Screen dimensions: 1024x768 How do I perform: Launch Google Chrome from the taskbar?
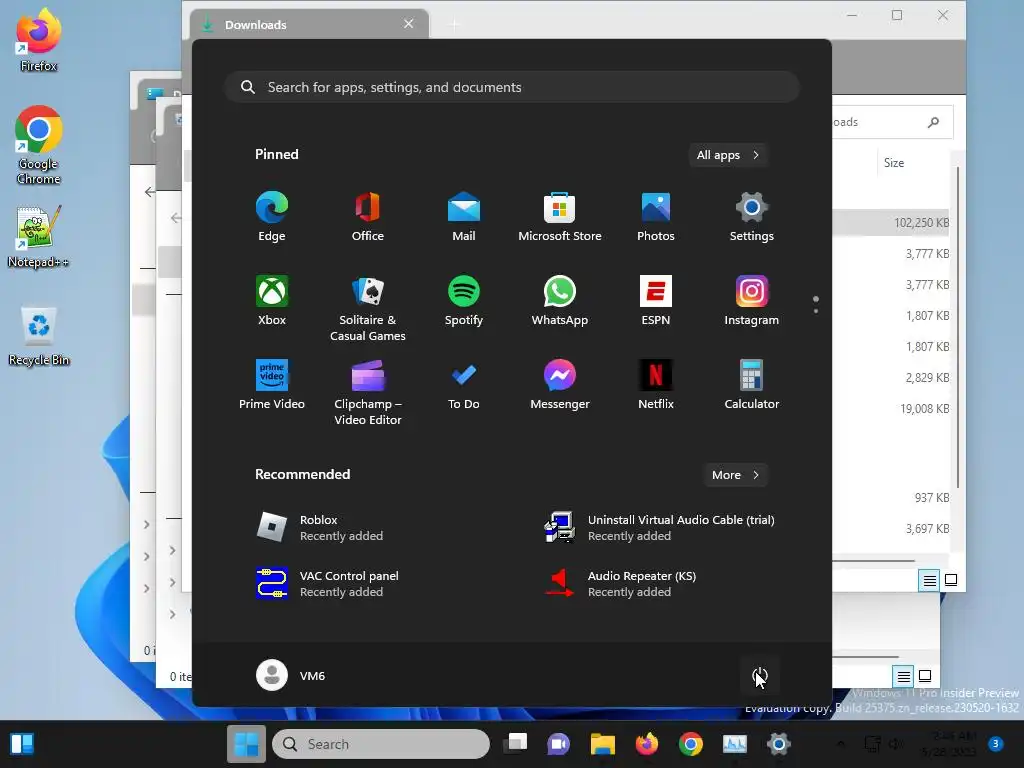[x=690, y=744]
